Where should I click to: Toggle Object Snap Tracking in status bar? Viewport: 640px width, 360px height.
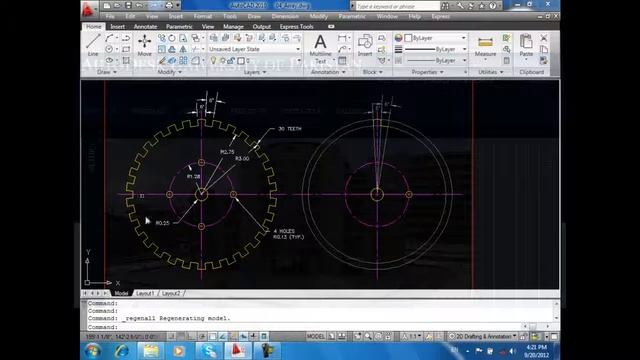[223, 336]
